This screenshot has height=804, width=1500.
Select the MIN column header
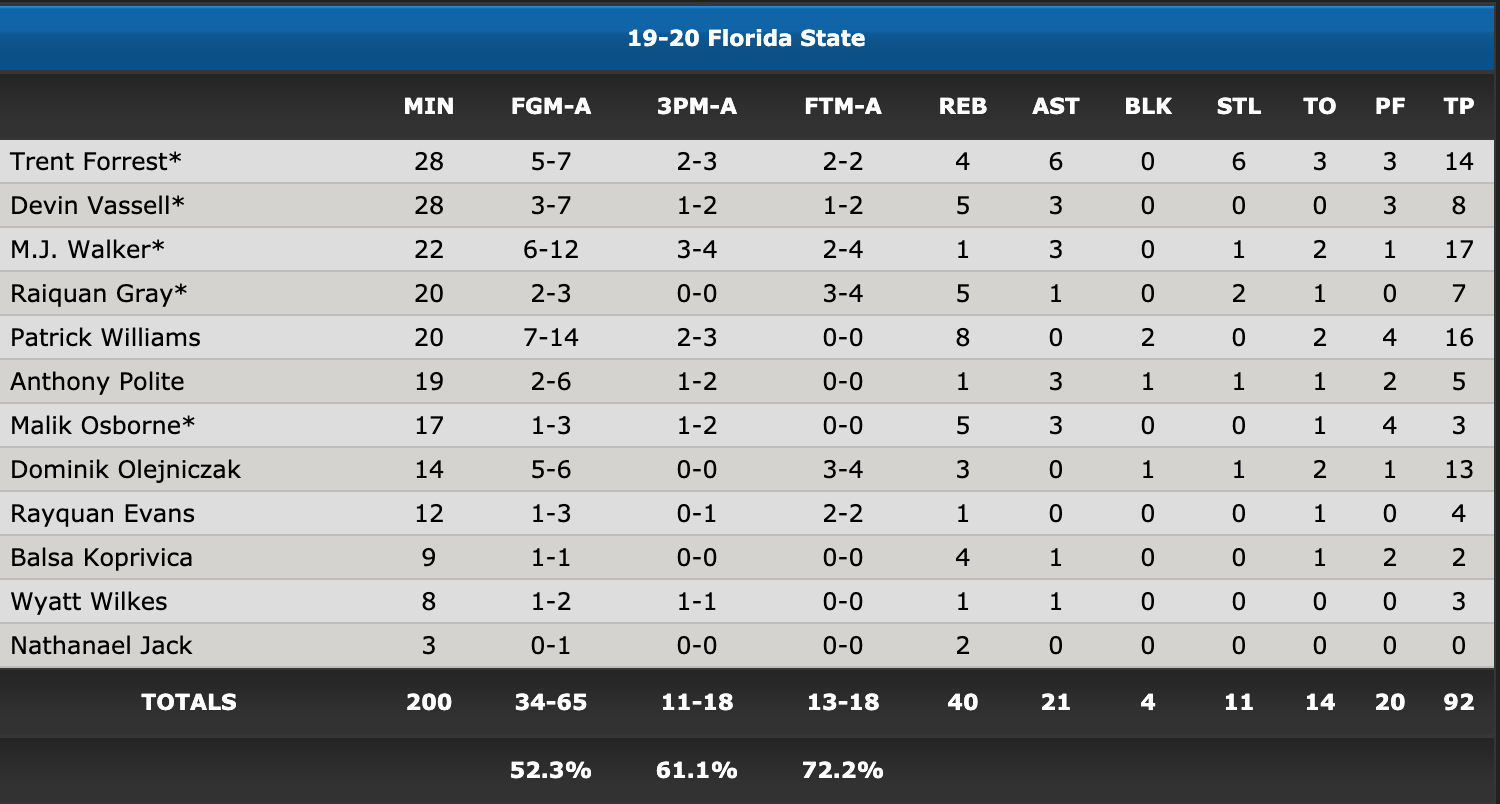pos(429,106)
